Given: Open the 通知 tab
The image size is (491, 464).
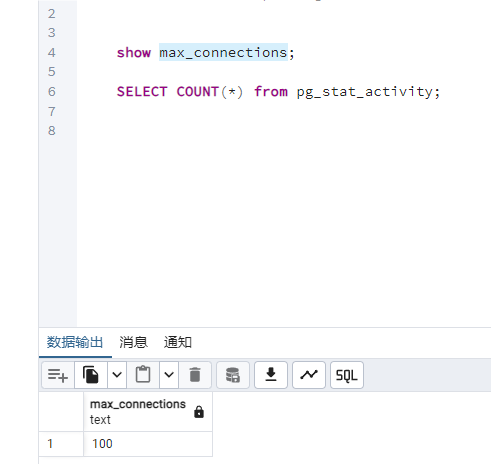Looking at the screenshot, I should click(x=178, y=342).
